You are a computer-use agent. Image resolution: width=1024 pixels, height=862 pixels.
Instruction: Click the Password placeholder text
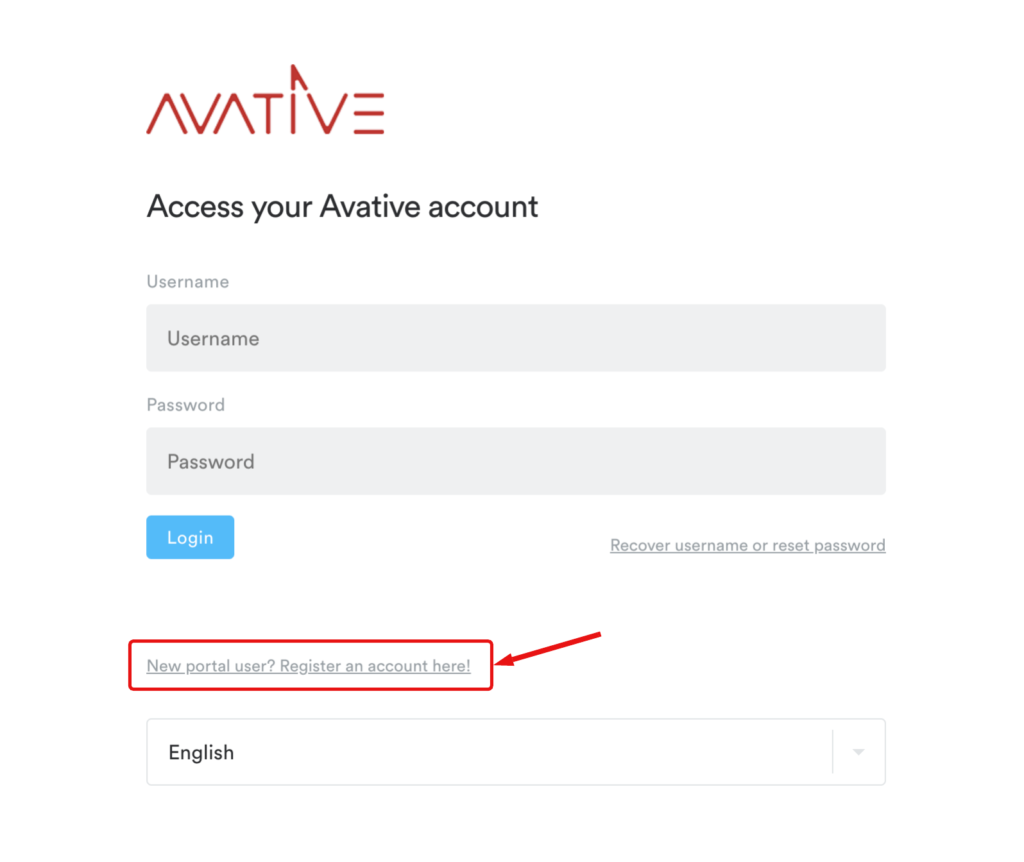pyautogui.click(x=210, y=462)
